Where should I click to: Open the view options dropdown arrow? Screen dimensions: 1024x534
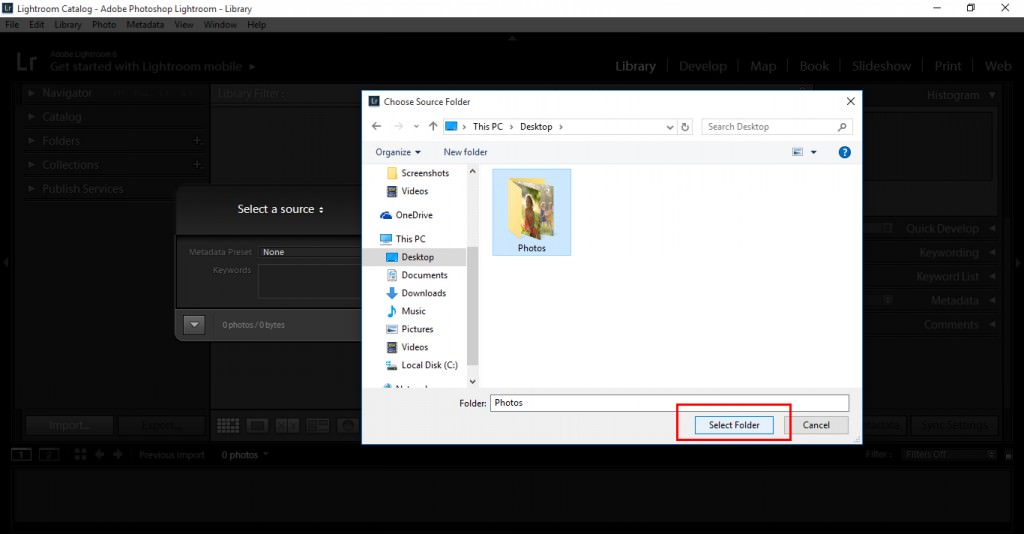point(814,152)
